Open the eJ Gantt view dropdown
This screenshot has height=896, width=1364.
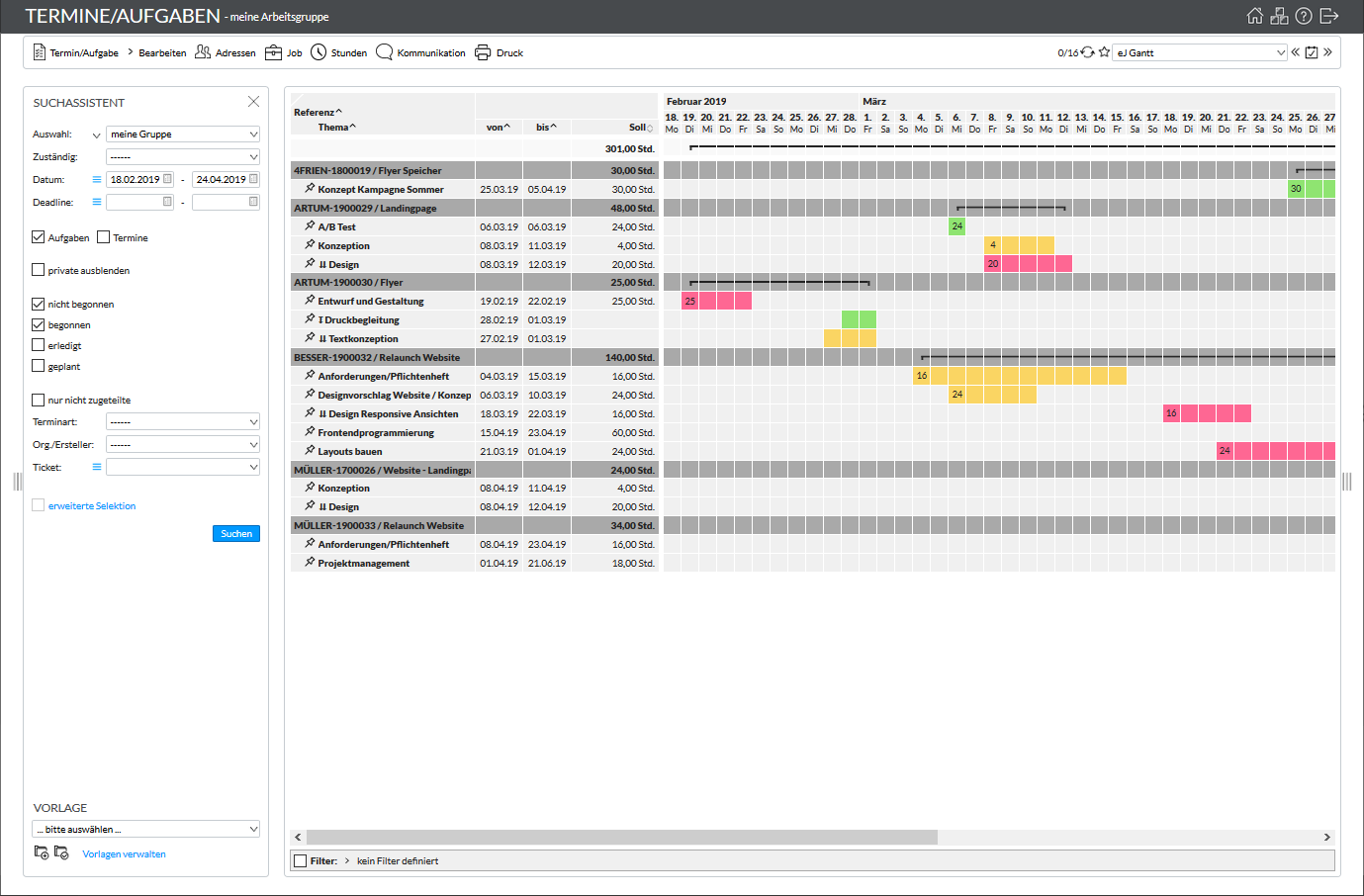pos(1200,52)
